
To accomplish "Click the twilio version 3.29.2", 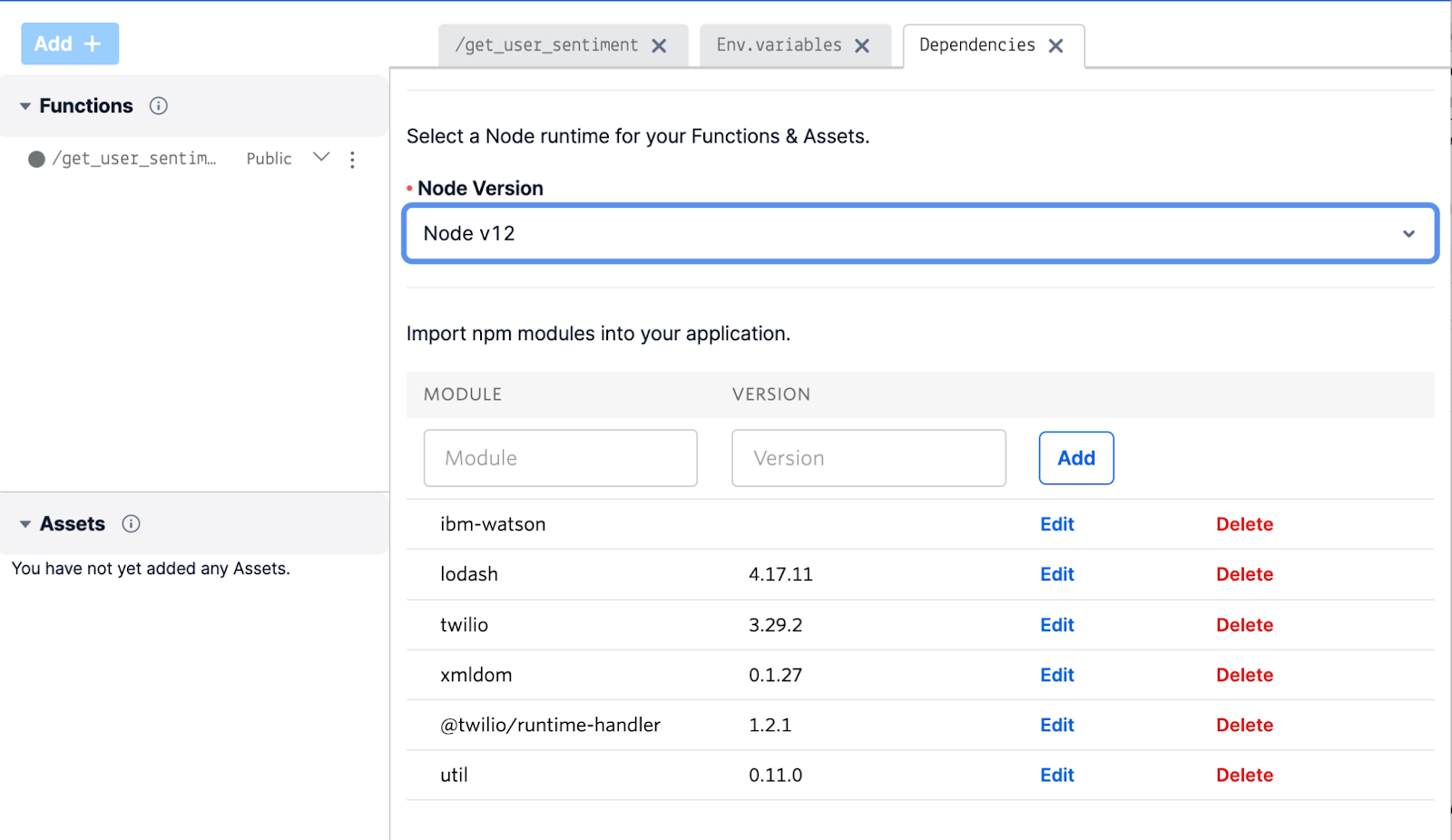I will pos(775,625).
